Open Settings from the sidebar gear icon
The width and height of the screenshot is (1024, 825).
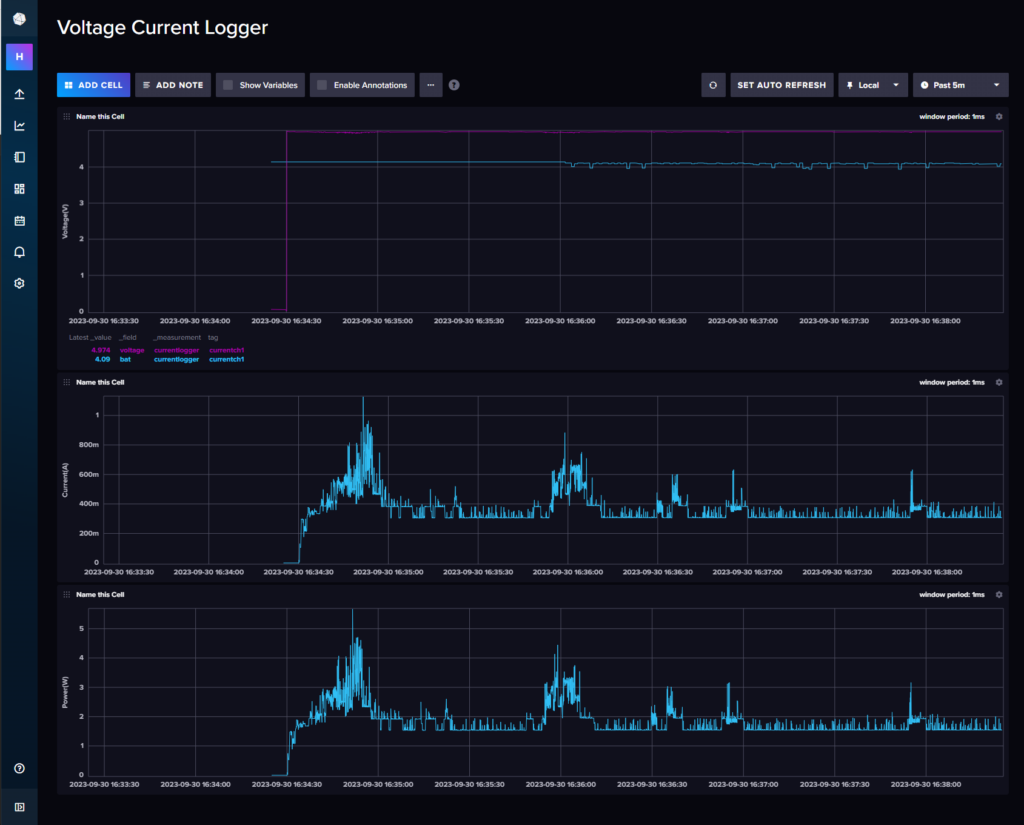[x=18, y=283]
